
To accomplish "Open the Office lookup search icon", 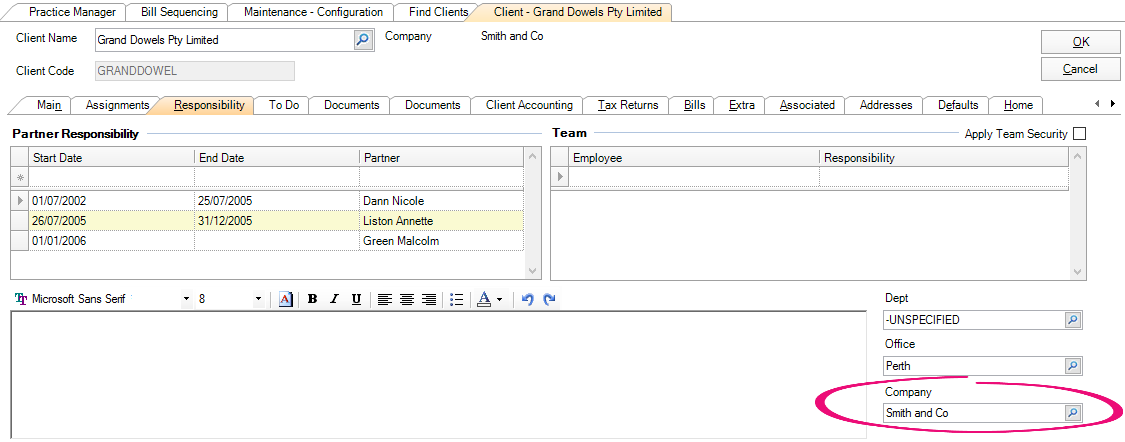I will click(x=1072, y=366).
